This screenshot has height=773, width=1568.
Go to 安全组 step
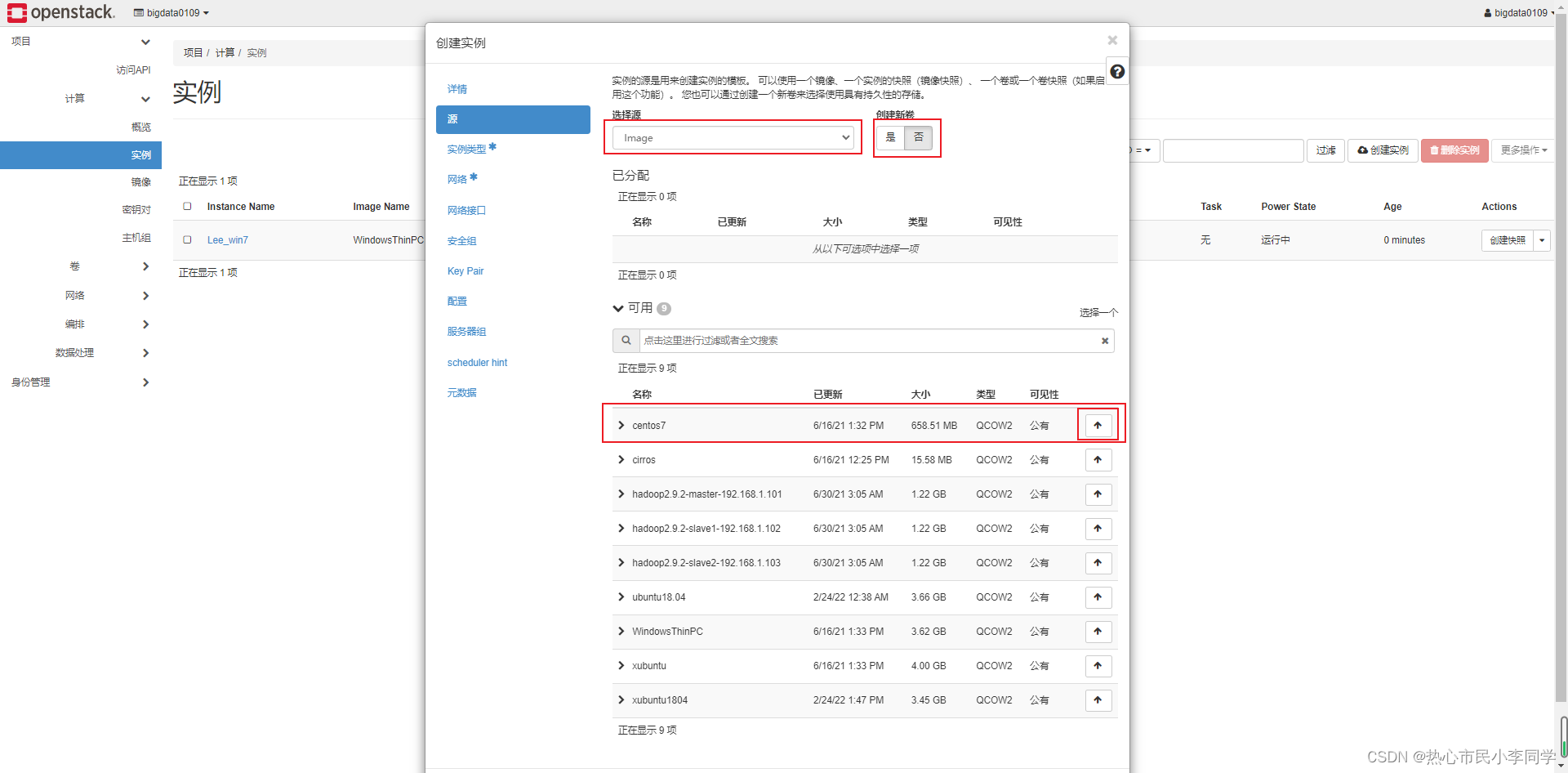(461, 241)
